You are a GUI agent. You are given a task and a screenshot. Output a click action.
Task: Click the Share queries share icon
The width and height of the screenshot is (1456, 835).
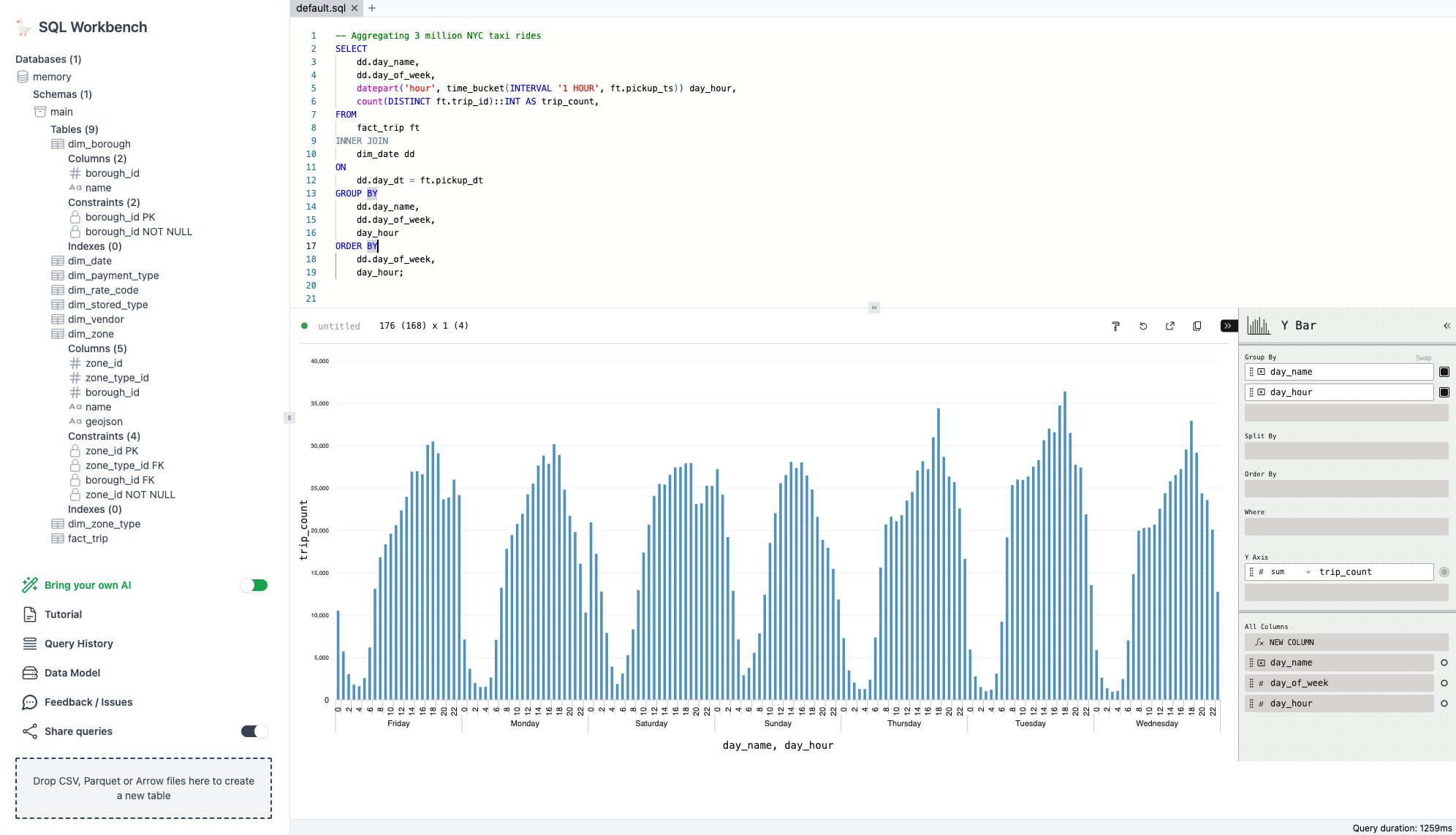[x=30, y=731]
